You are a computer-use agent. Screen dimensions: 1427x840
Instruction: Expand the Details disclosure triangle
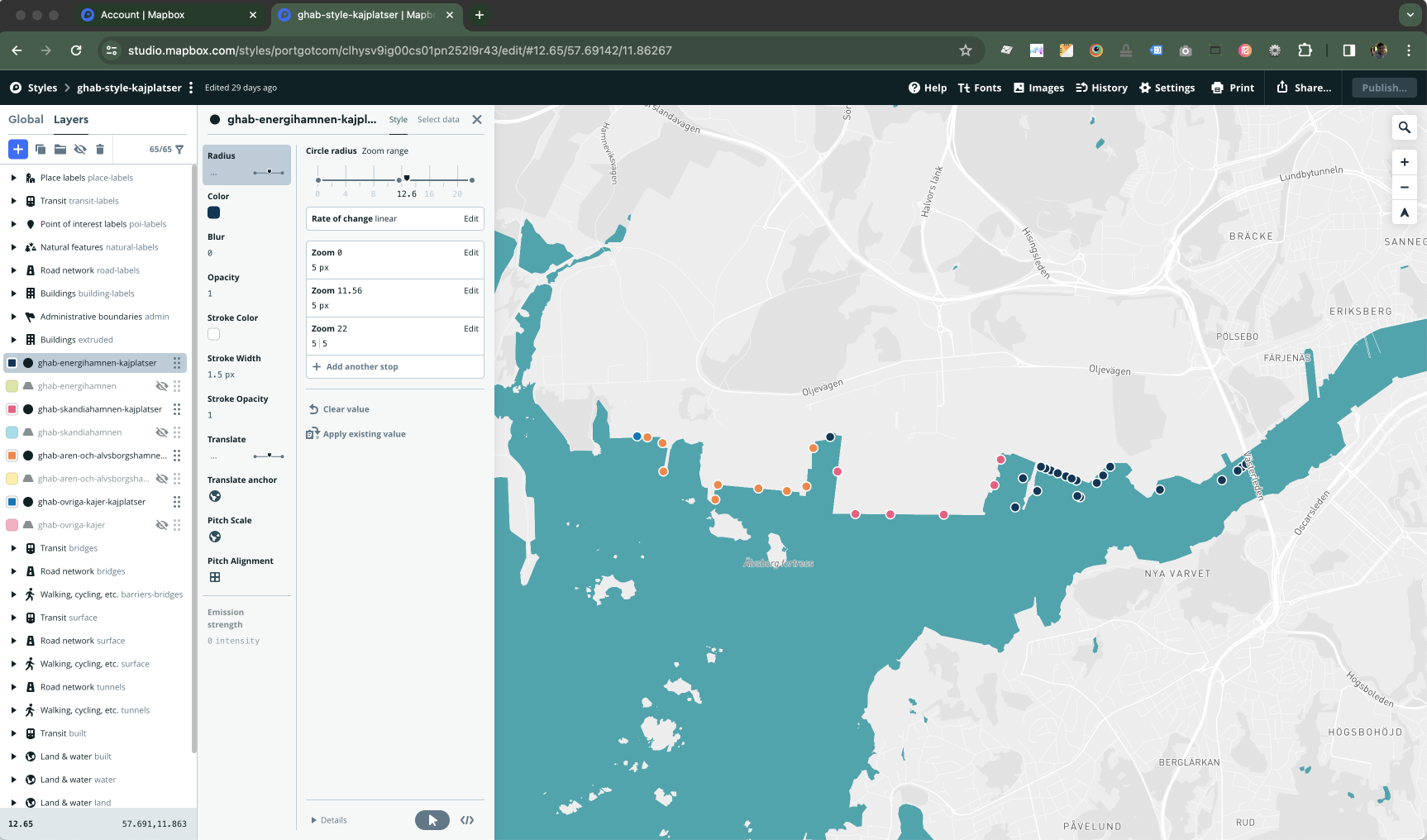click(x=313, y=820)
